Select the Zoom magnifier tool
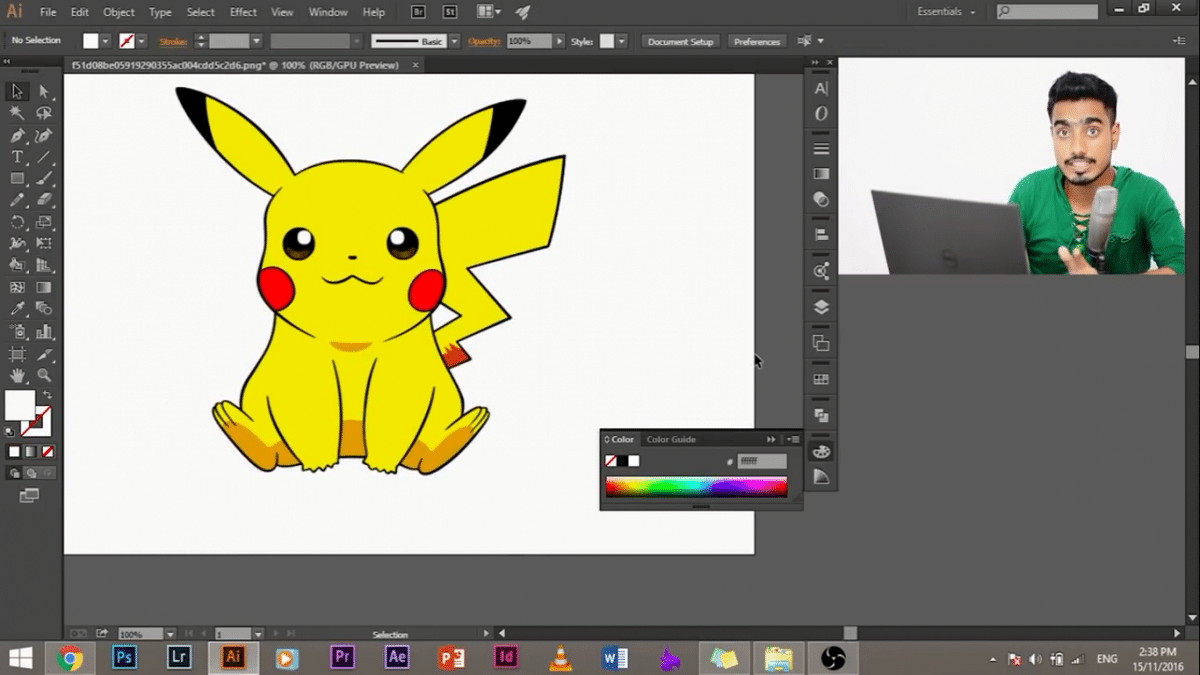Screen dimensions: 1200x675 click(x=44, y=376)
